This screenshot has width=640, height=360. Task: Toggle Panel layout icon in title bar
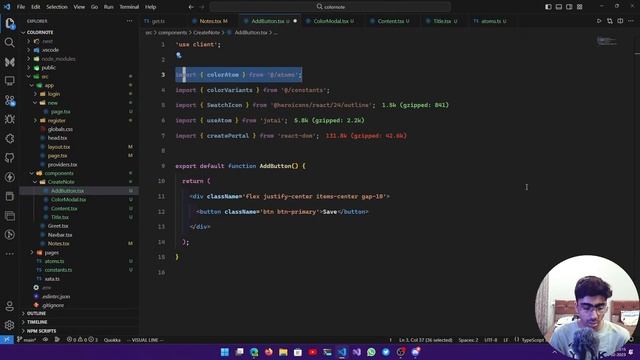[559, 7]
